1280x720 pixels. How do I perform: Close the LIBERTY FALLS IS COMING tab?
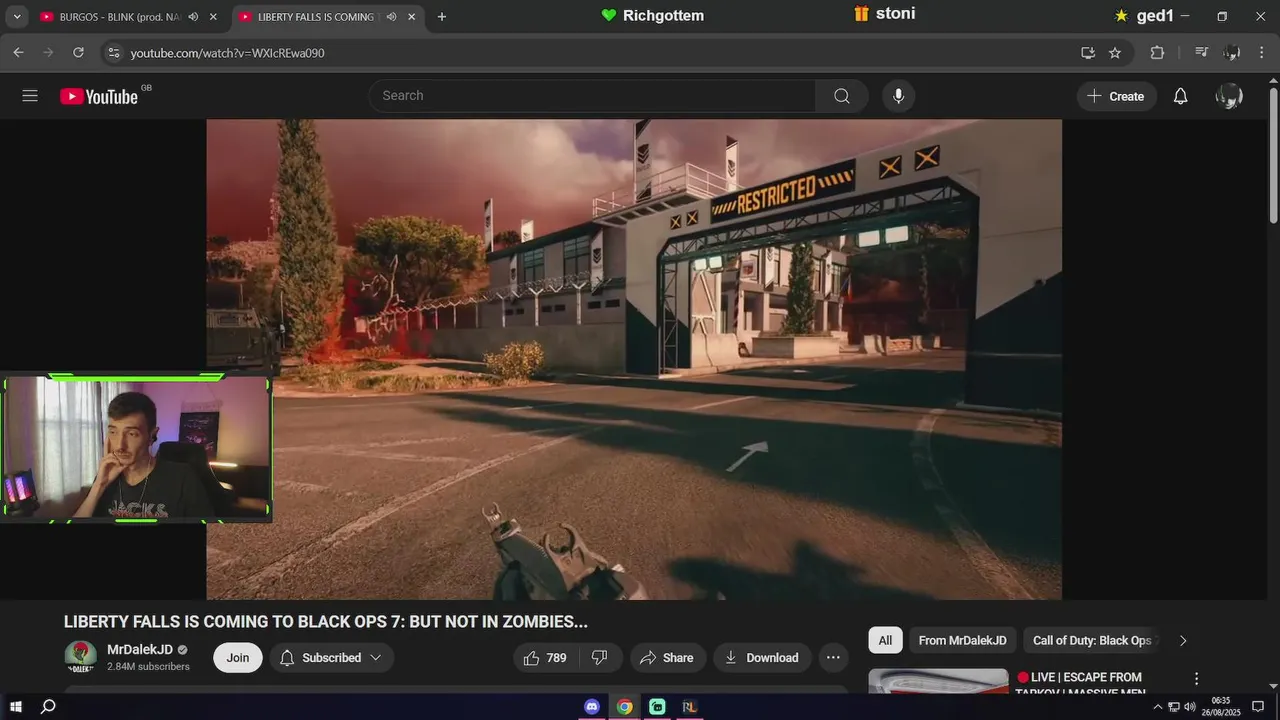click(x=411, y=17)
